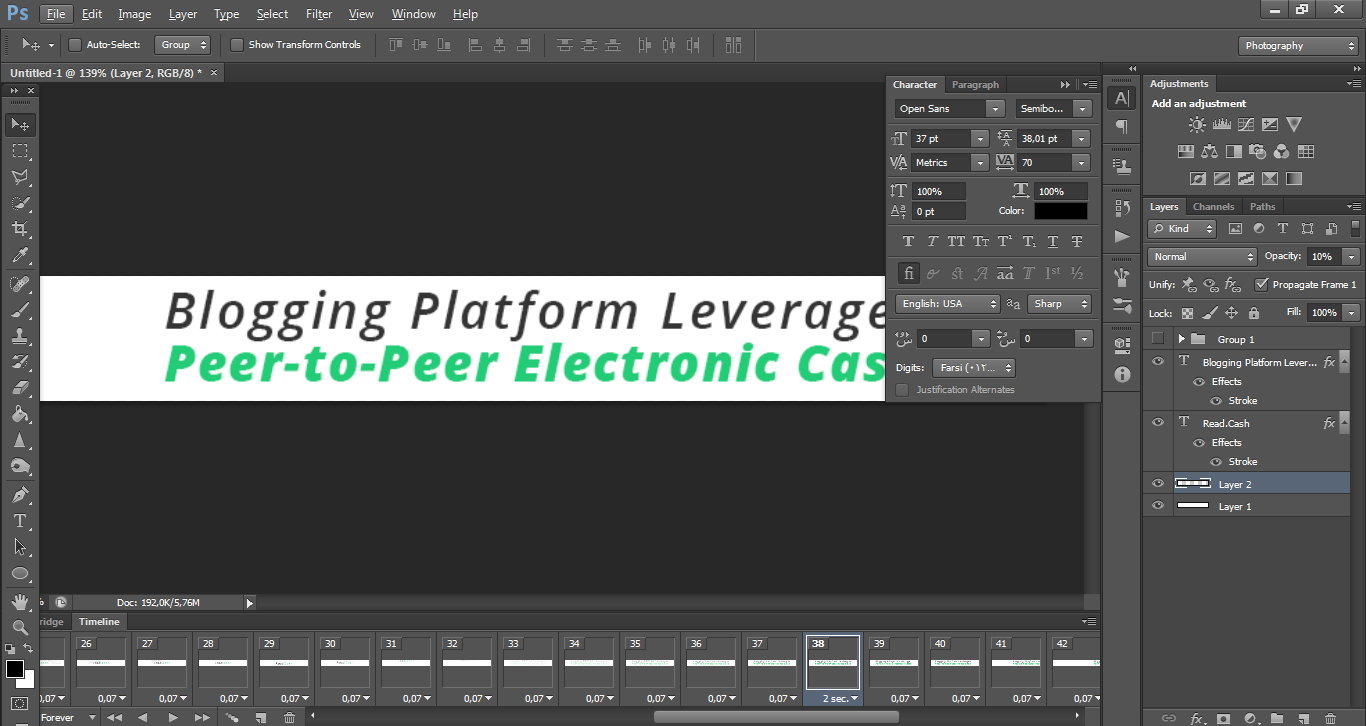Uncheck Propagate Frame 1
The height and width of the screenshot is (726, 1366).
(x=1261, y=285)
